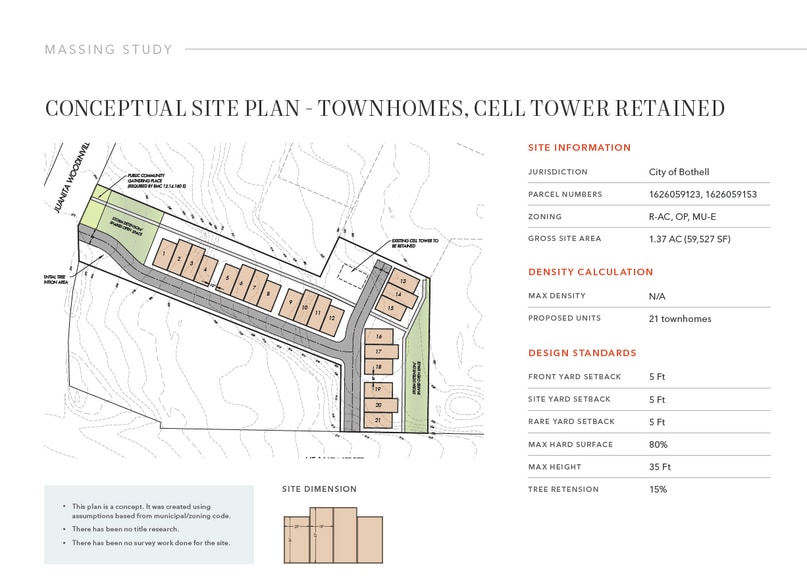Screen dimensions: 807x588
Task: Click the Site Information heading
Action: click(579, 148)
